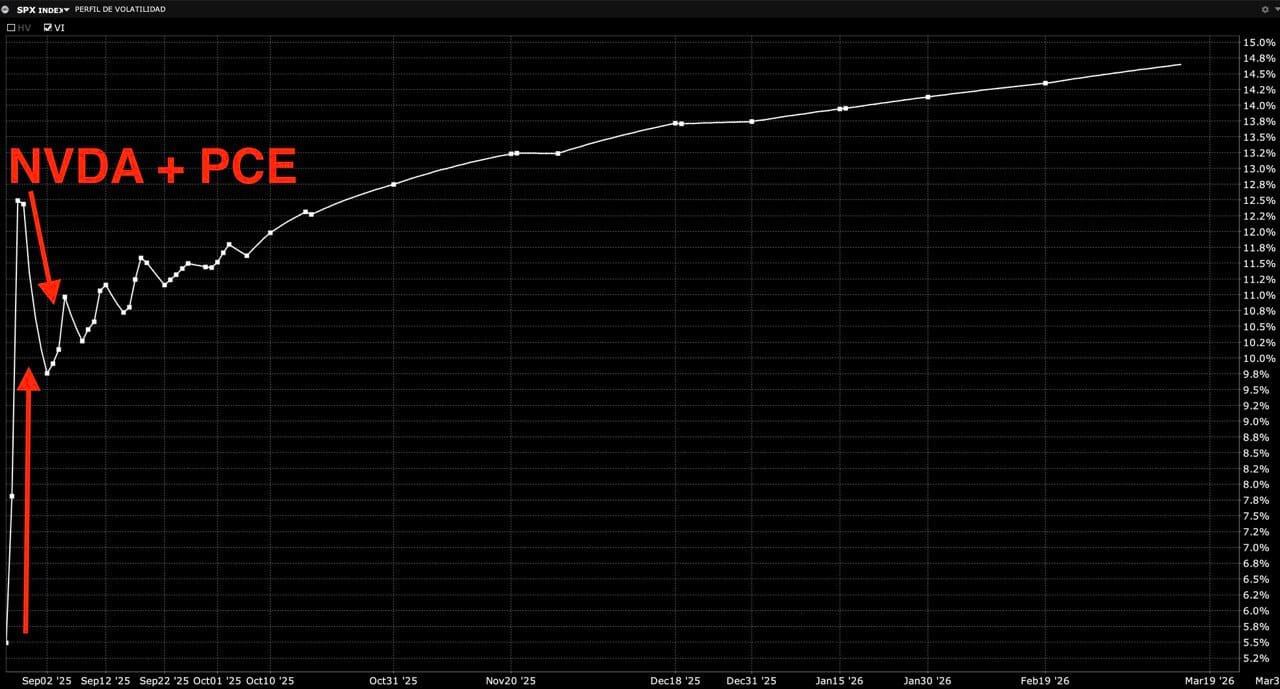Click the 6.0% y-axis label

coord(1258,610)
